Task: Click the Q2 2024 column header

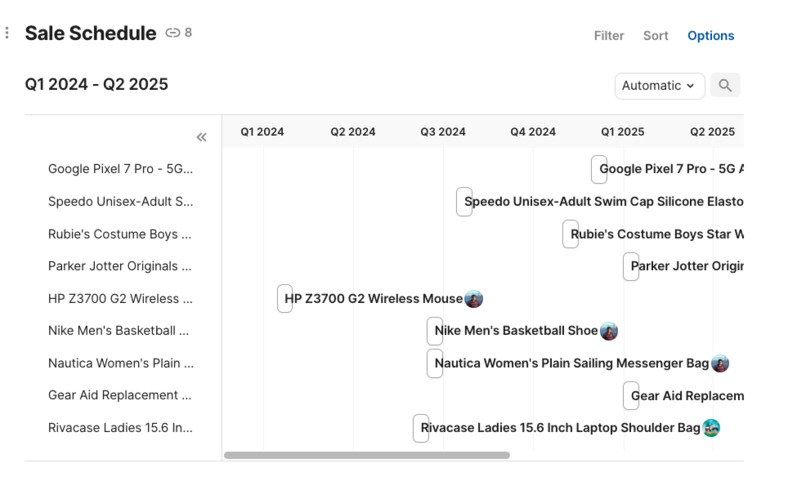Action: 353,132
